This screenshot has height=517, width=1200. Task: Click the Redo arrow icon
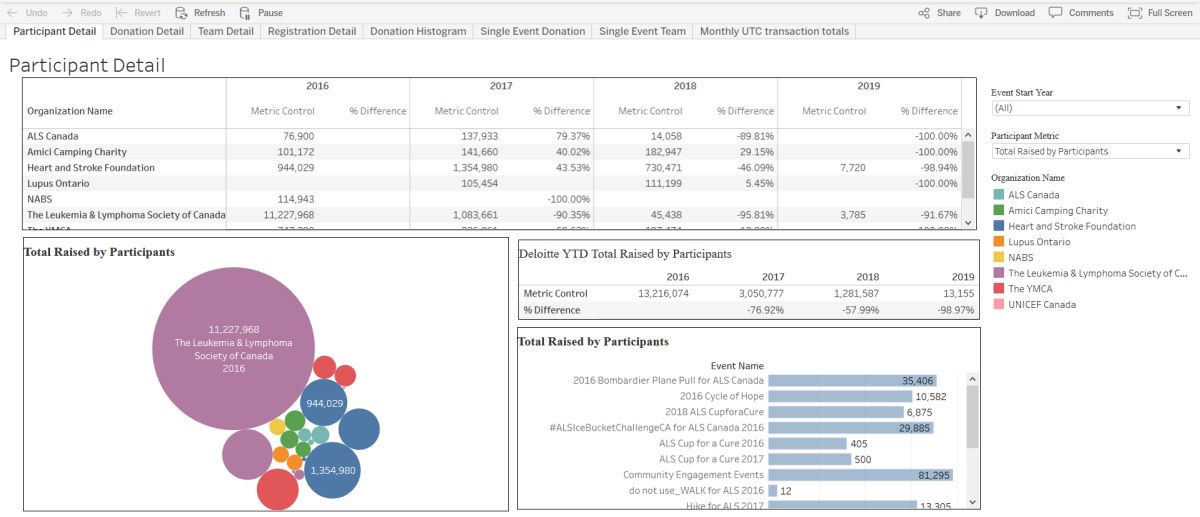tap(67, 13)
